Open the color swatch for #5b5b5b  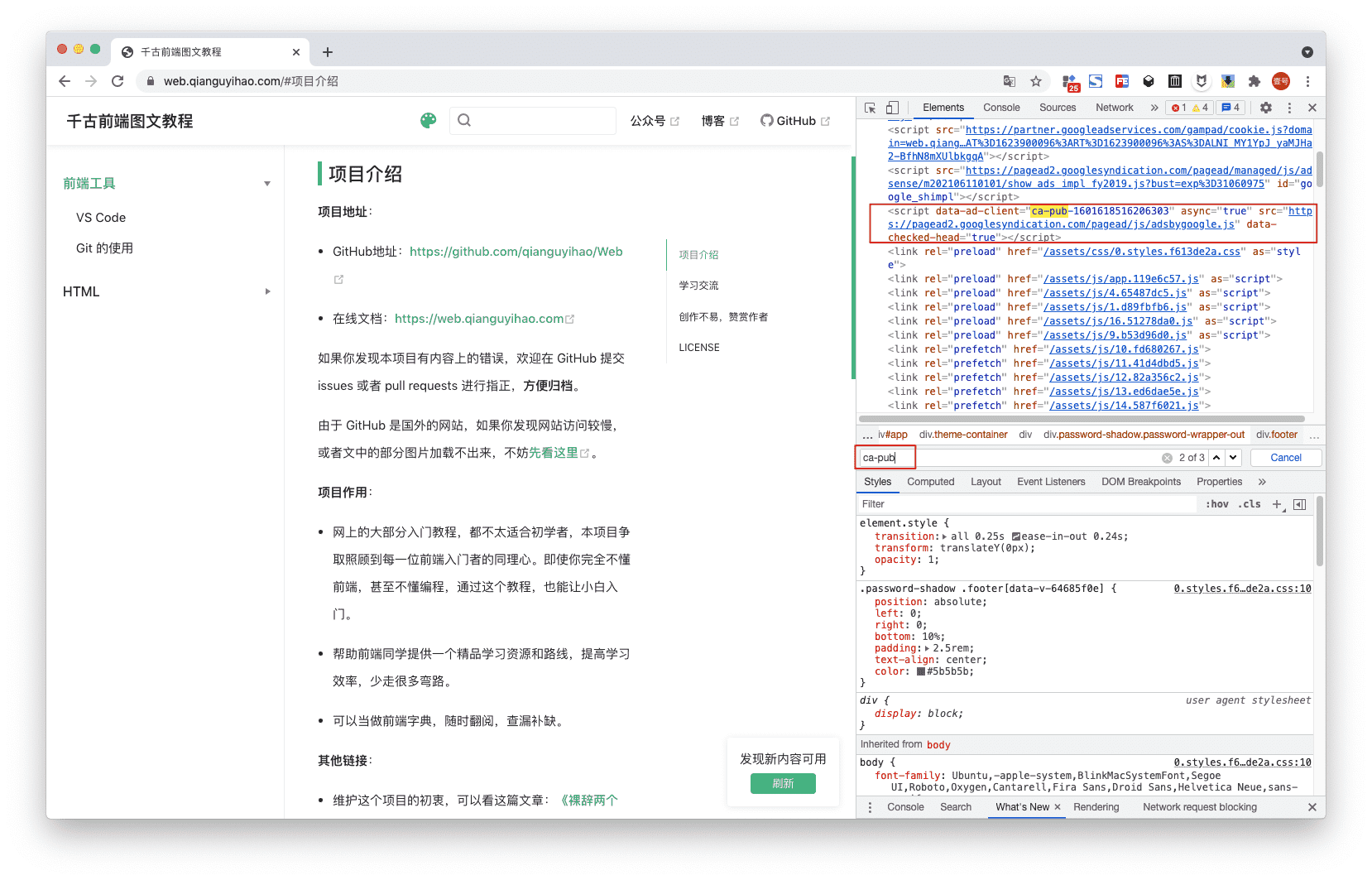click(921, 671)
